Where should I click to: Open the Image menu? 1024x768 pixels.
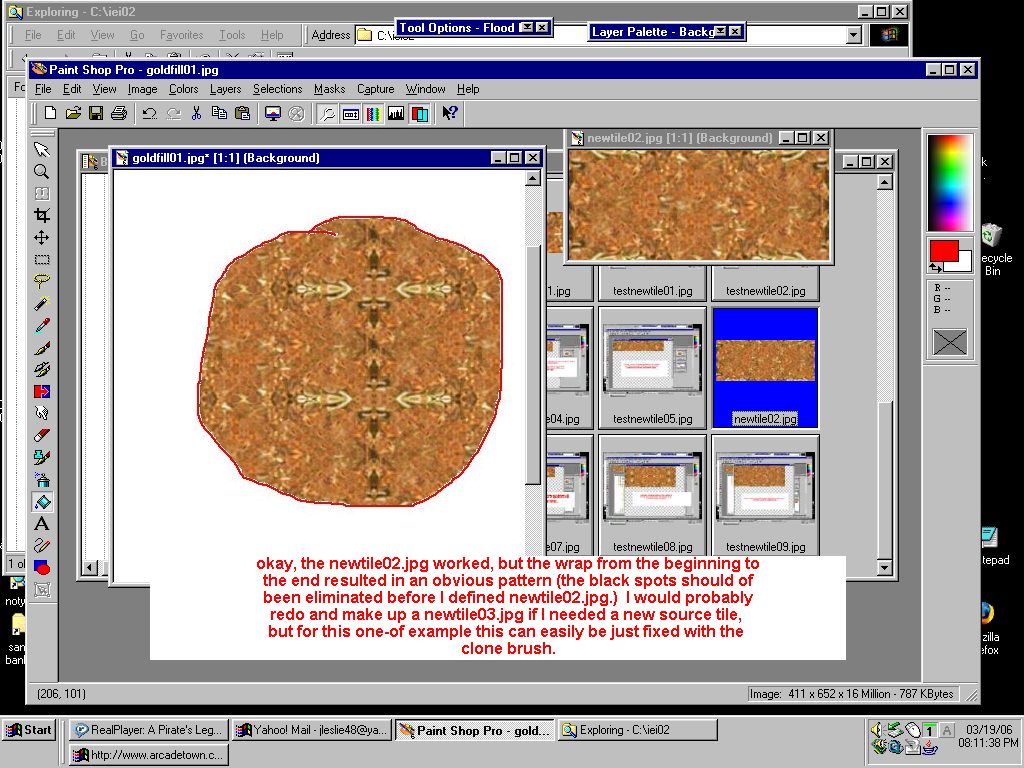click(142, 89)
